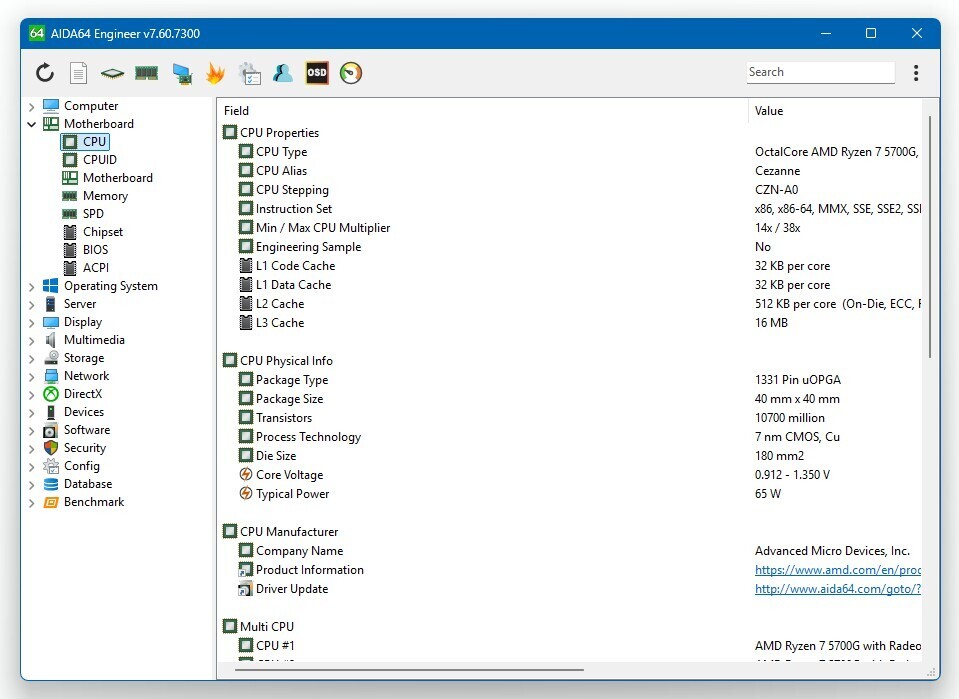The height and width of the screenshot is (699, 959).
Task: Launch the flame stability test icon
Action: [215, 73]
